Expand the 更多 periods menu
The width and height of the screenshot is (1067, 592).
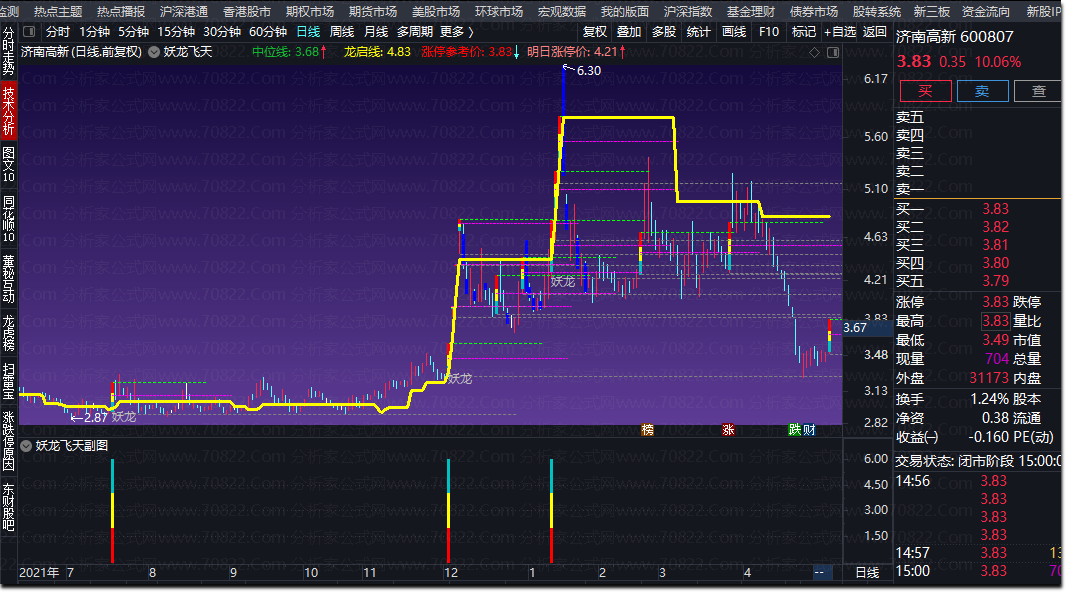(456, 32)
